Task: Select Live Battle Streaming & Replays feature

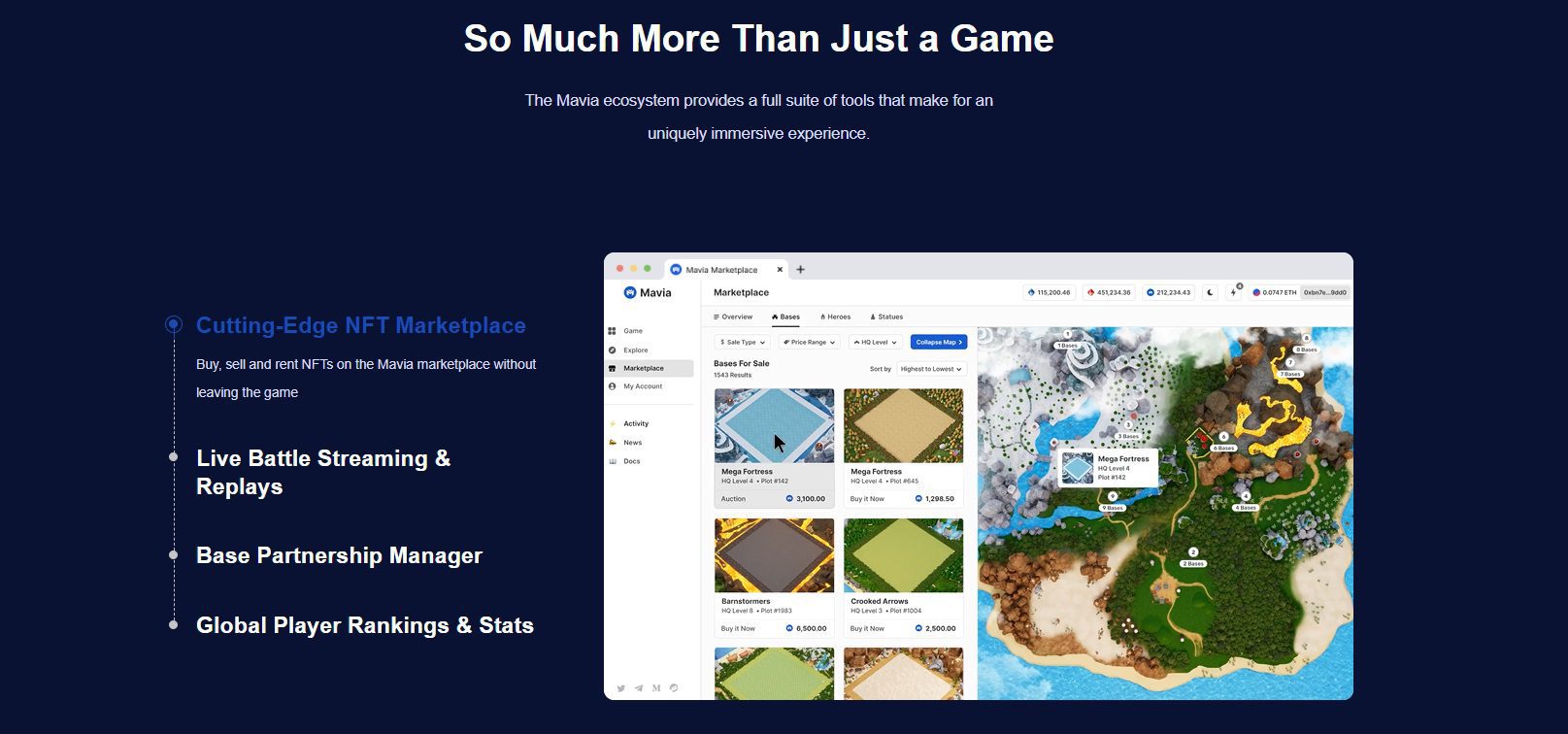Action: [323, 472]
